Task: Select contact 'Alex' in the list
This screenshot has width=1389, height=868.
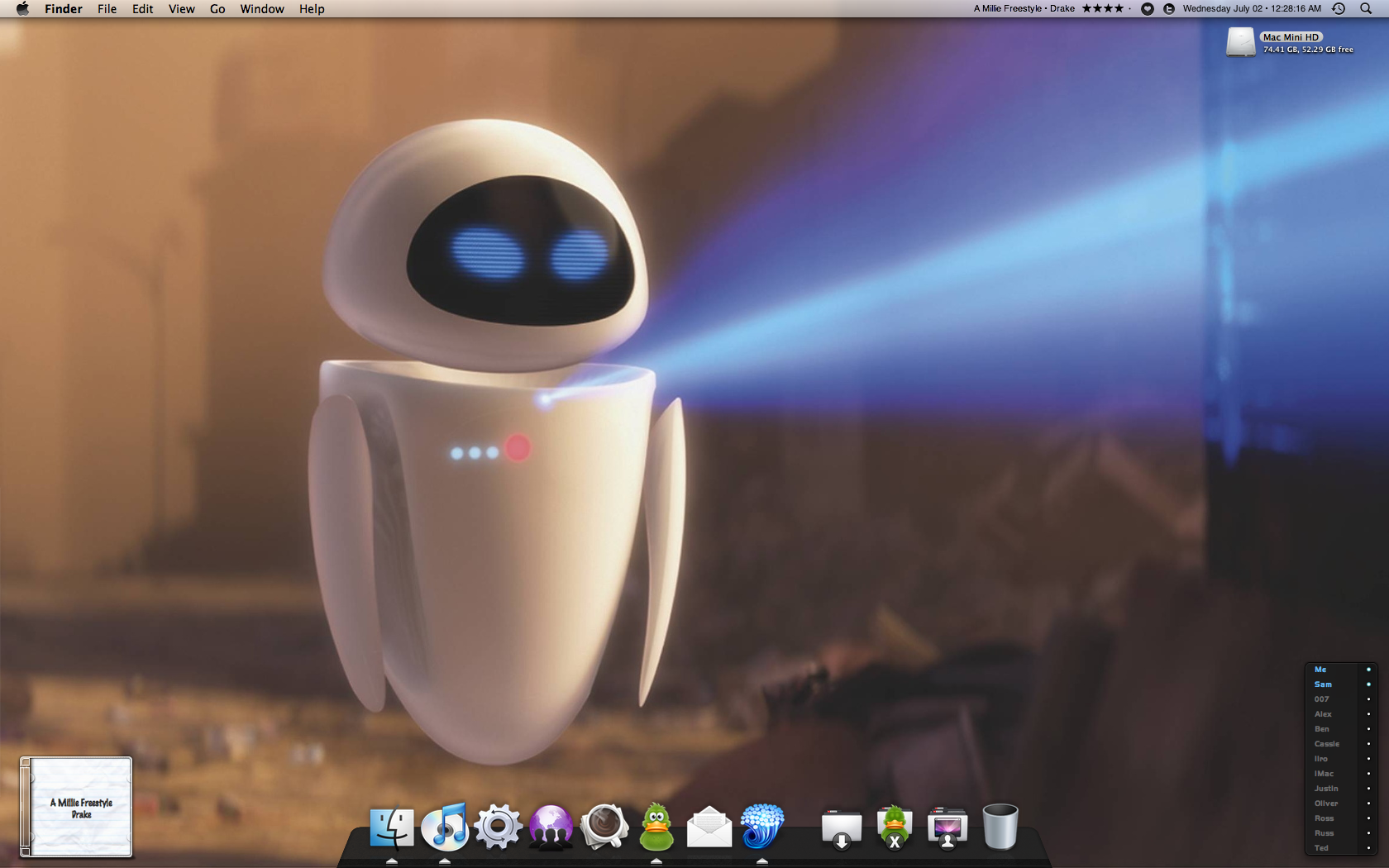Action: click(x=1323, y=714)
